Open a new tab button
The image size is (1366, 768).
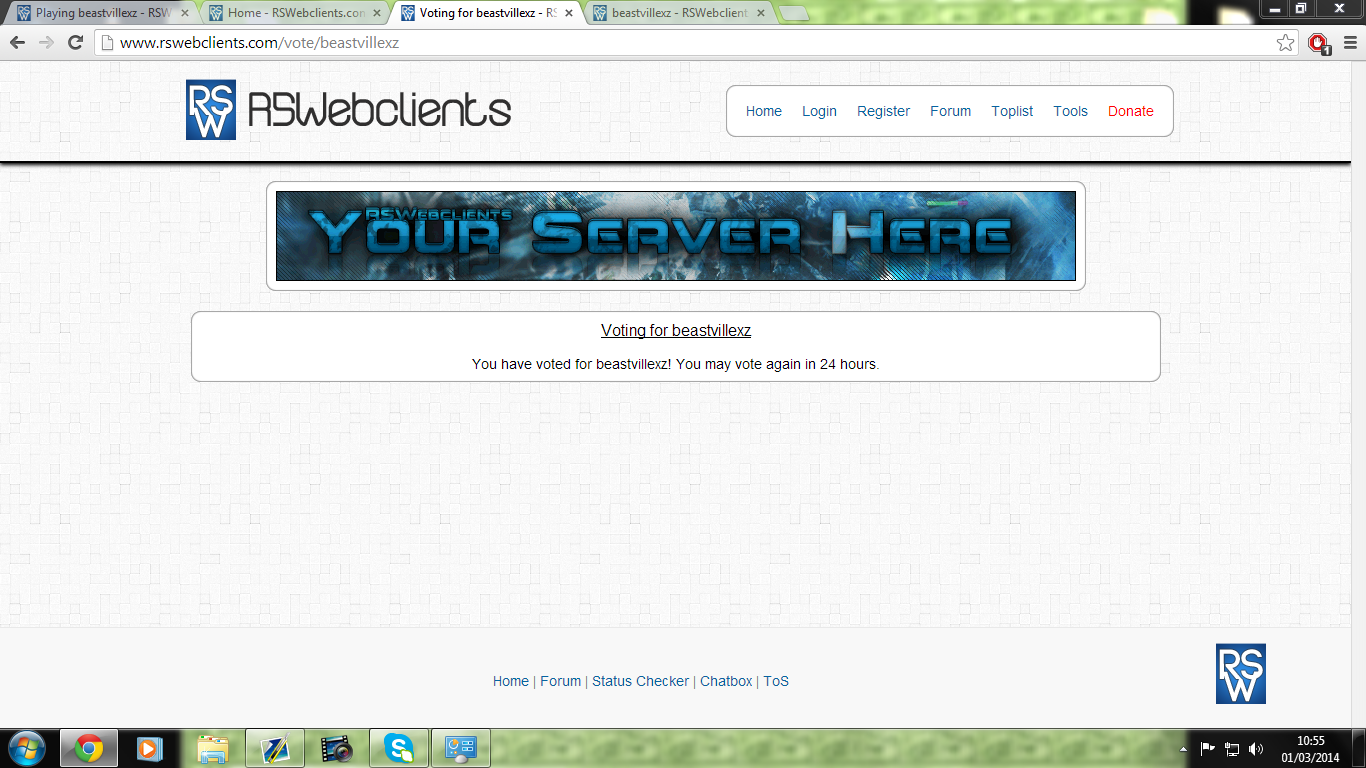click(794, 13)
